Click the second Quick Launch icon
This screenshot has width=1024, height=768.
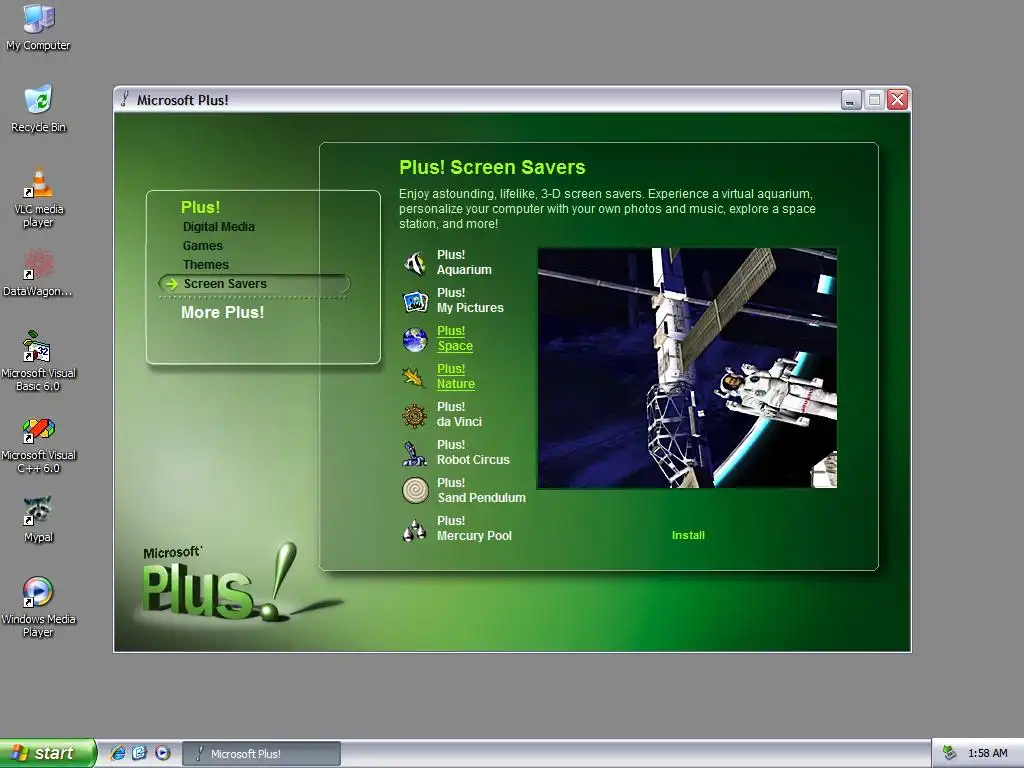click(x=140, y=753)
